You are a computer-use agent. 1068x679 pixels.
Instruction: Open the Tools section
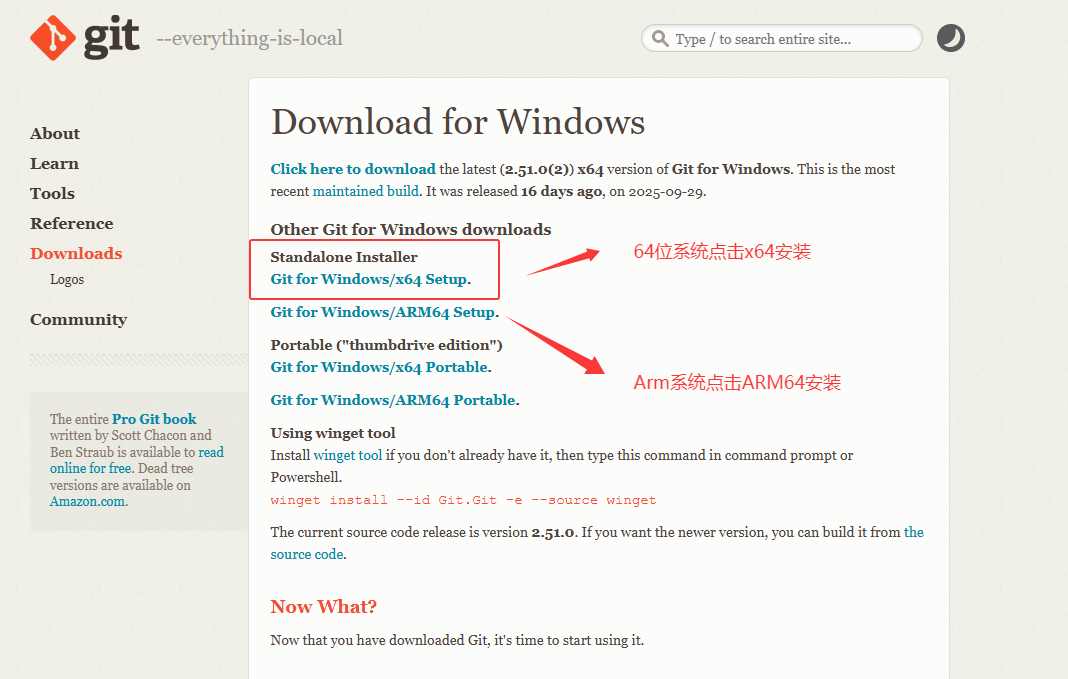pyautogui.click(x=52, y=193)
